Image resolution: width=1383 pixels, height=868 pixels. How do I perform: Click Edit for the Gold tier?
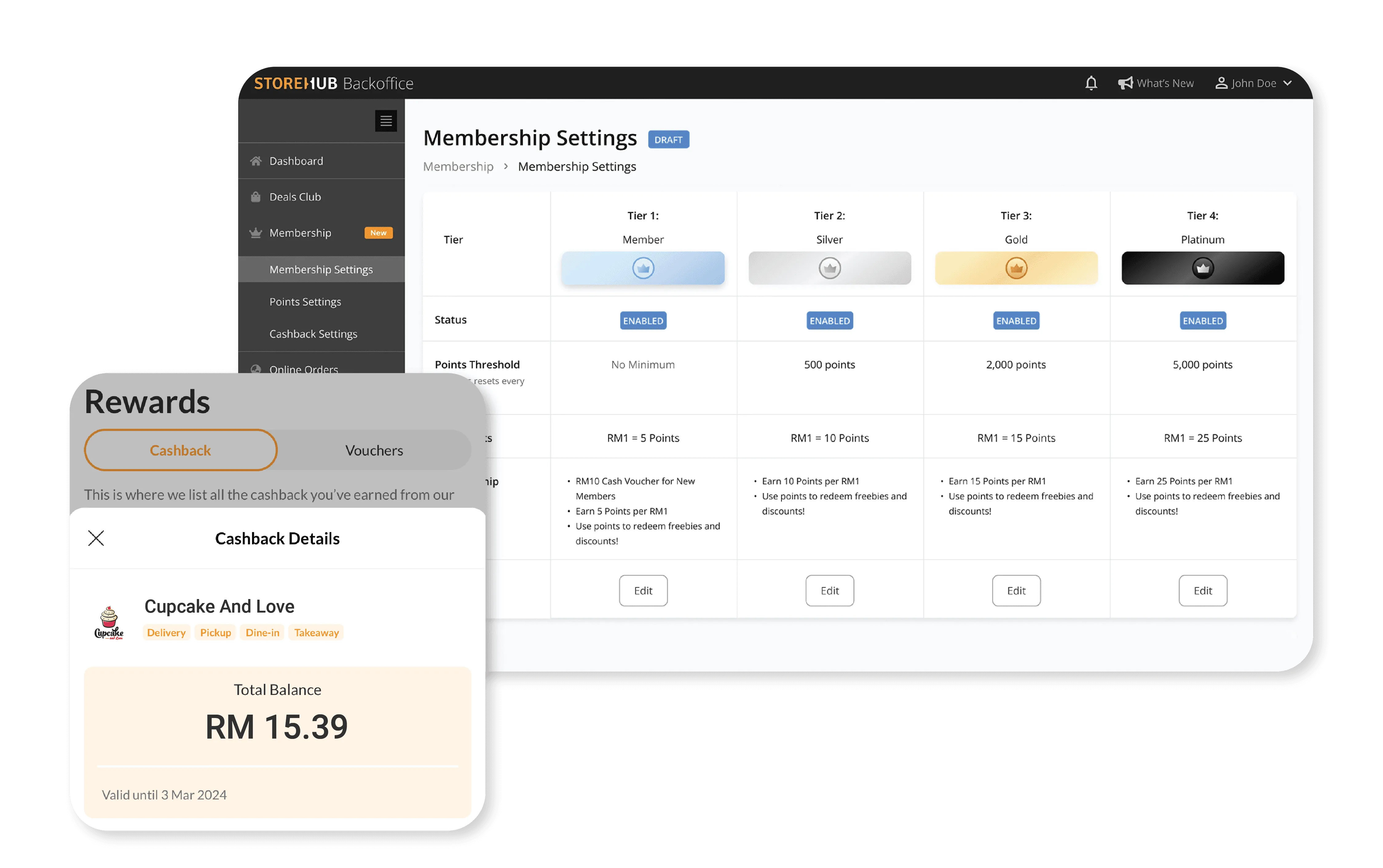coord(1016,590)
